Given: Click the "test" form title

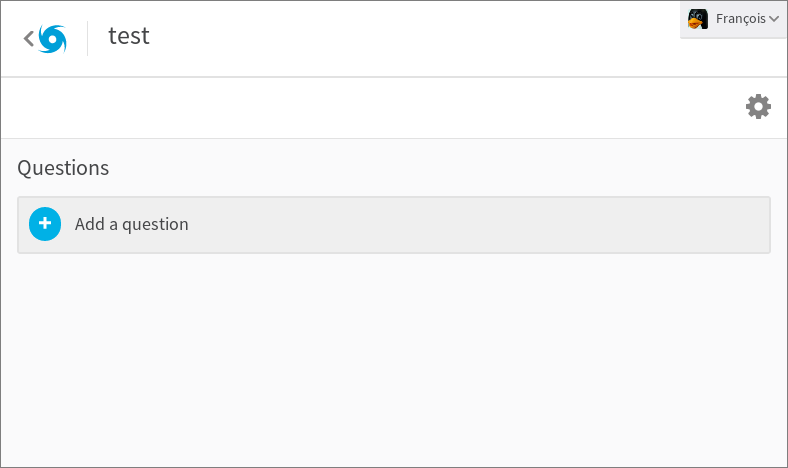Looking at the screenshot, I should [x=129, y=36].
